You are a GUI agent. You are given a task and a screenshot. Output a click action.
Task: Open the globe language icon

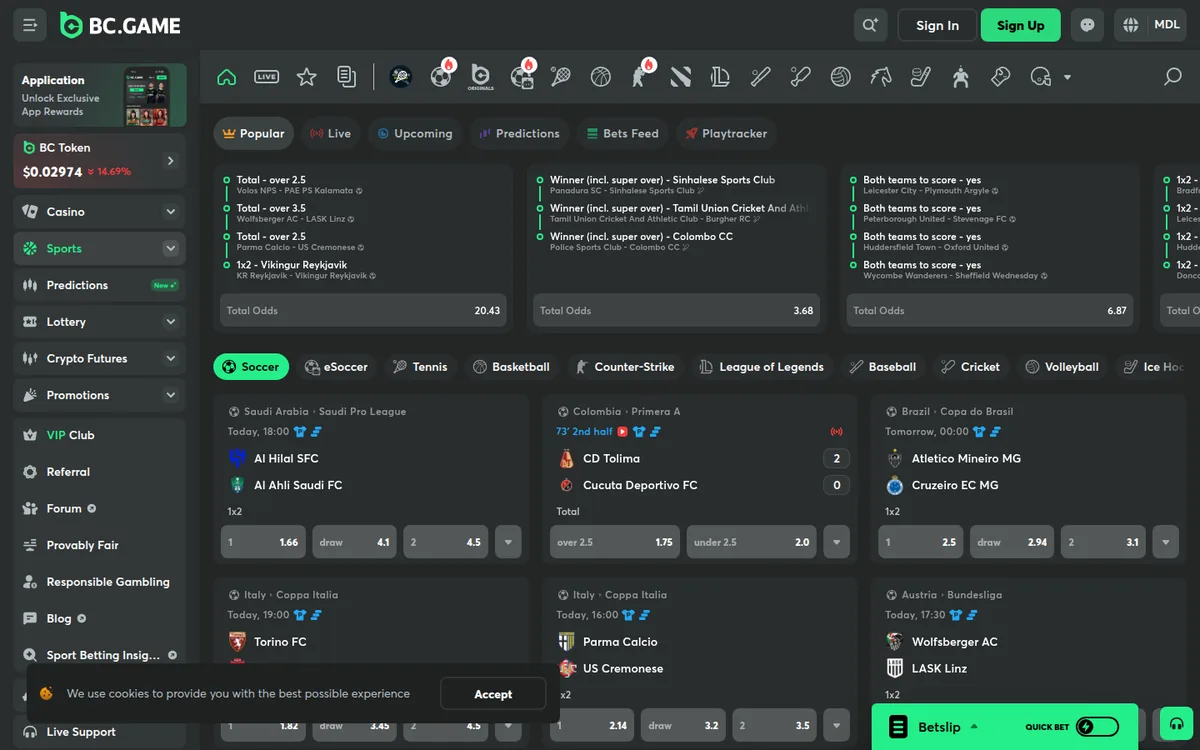click(1131, 25)
